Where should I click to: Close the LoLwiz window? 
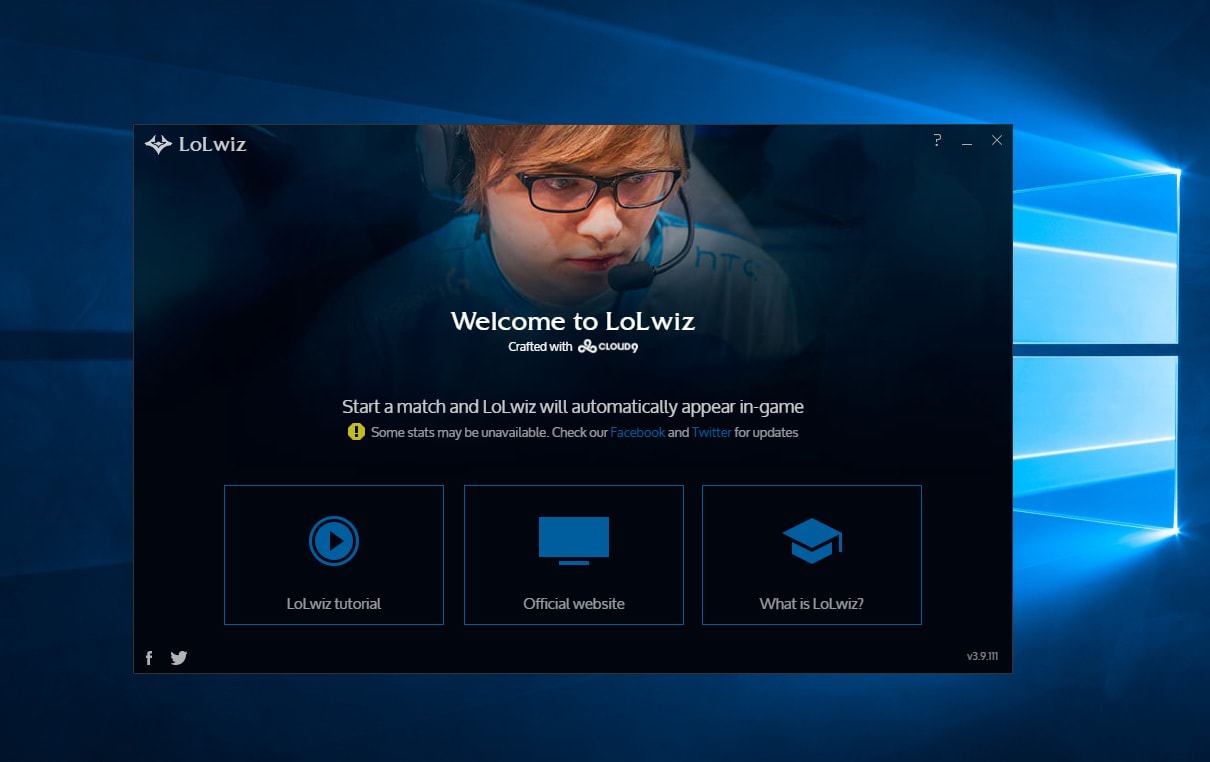pyautogui.click(x=996, y=140)
